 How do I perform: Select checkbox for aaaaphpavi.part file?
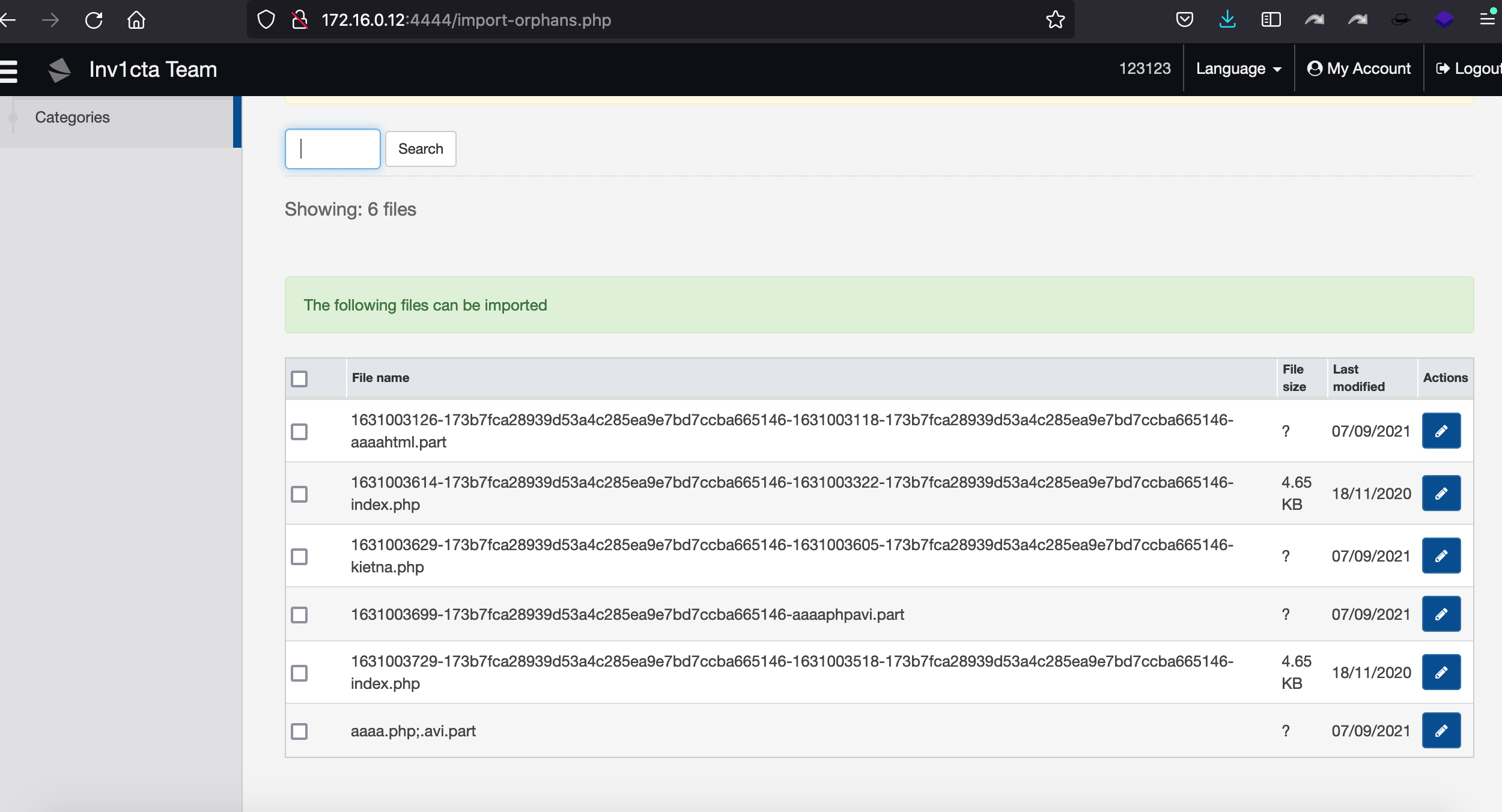pos(299,614)
